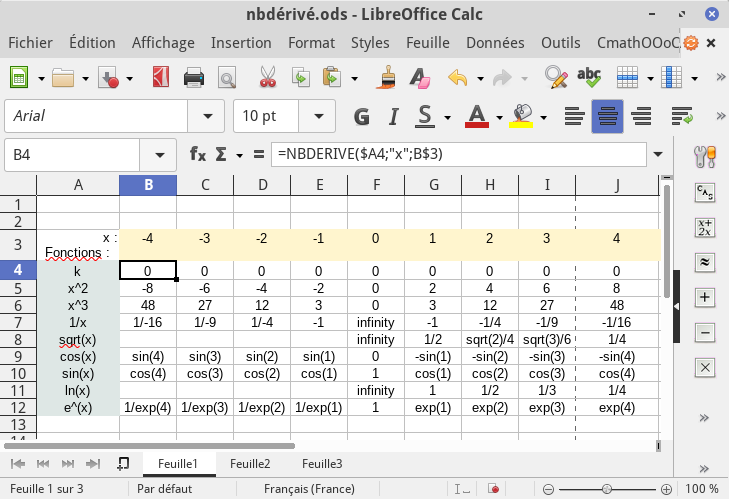The image size is (729, 499).
Task: Open Find & Replace tool
Action: click(556, 78)
